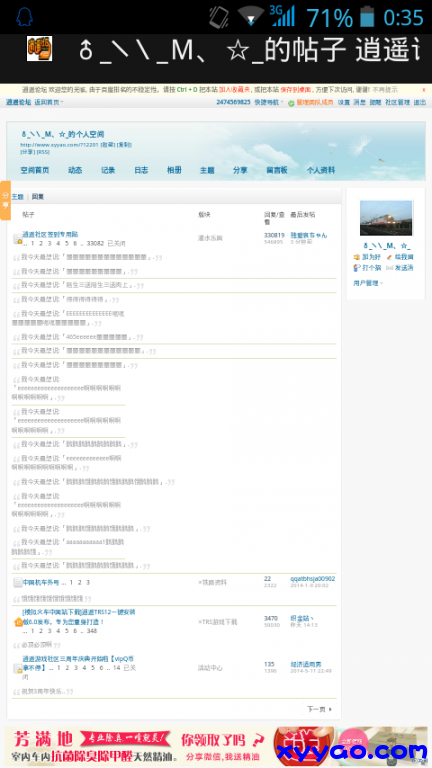Go to the next page with 下一页
This screenshot has height=768, width=432.
(319, 709)
